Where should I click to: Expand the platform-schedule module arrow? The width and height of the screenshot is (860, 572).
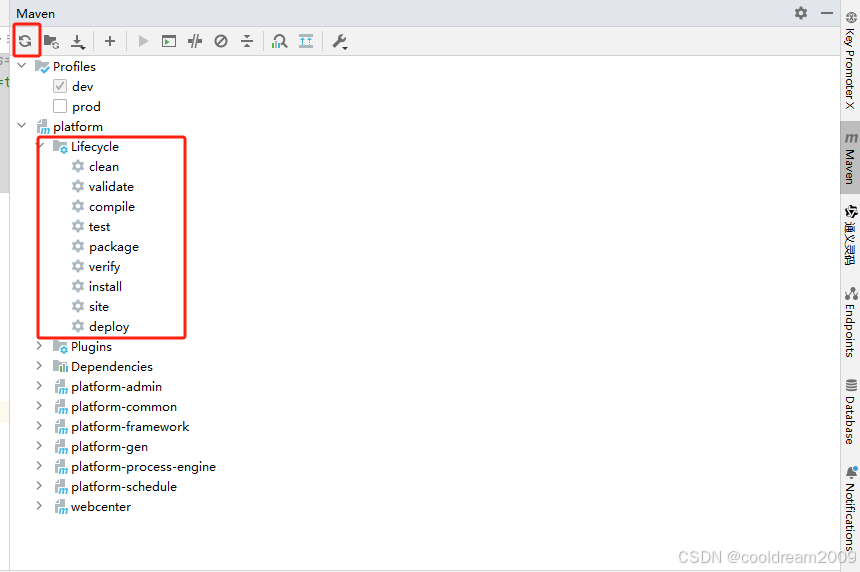tap(39, 486)
